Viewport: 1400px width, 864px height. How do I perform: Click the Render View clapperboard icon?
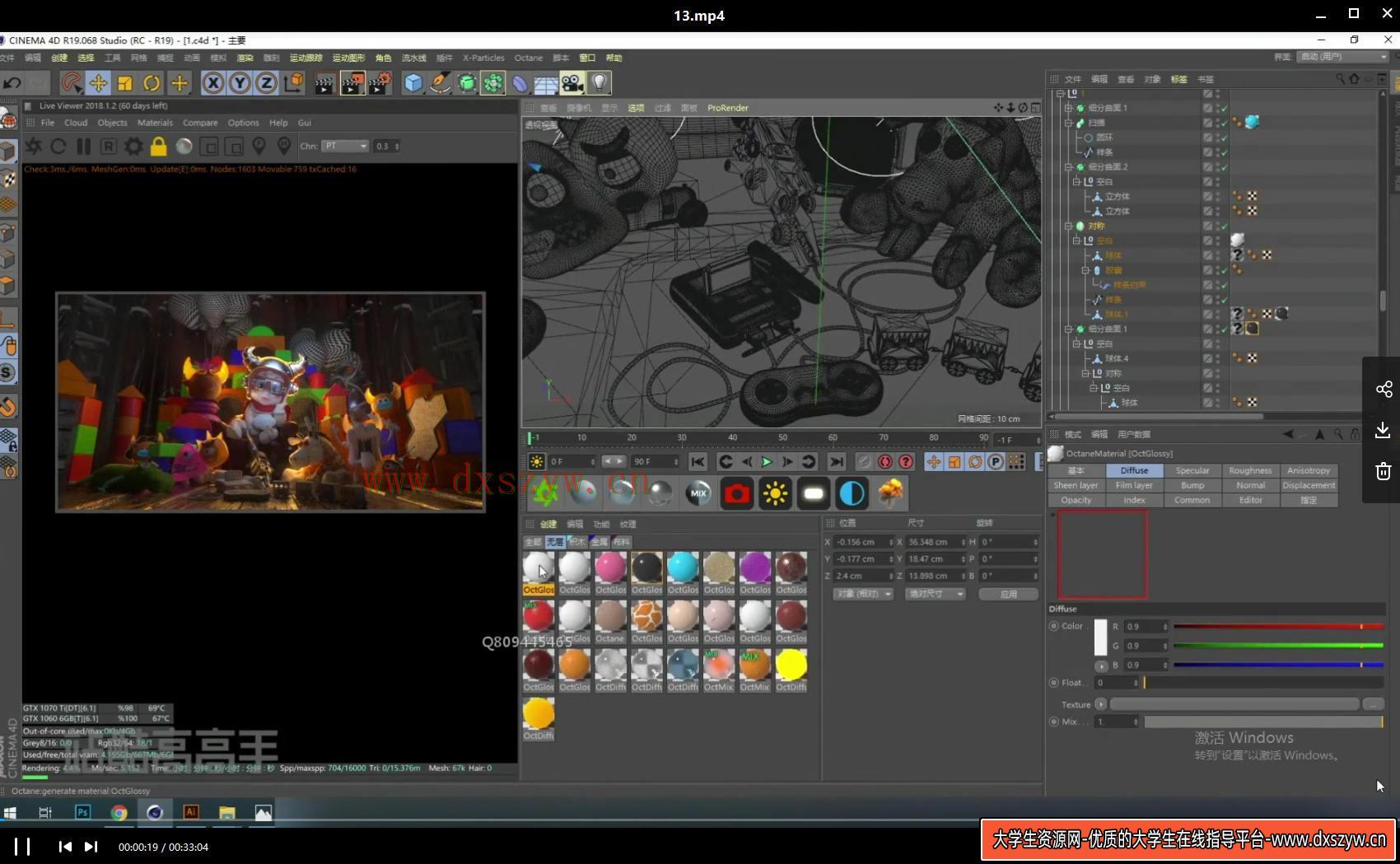tap(324, 82)
